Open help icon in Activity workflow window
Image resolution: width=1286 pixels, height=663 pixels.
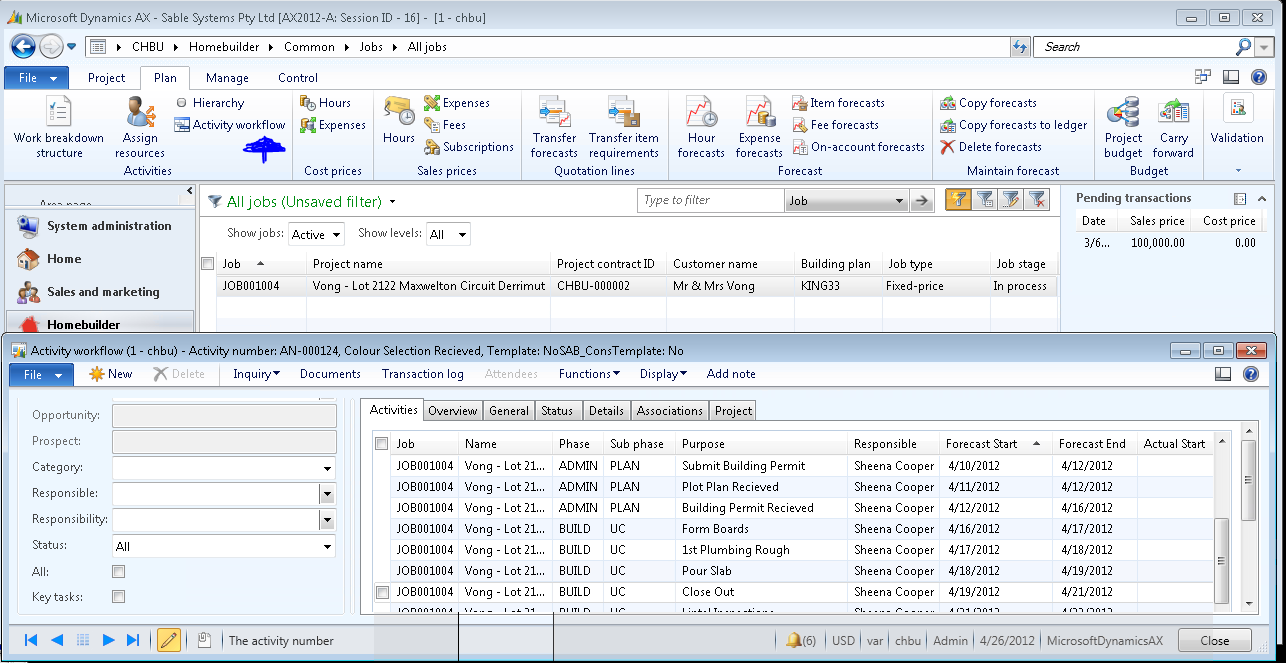(1250, 374)
